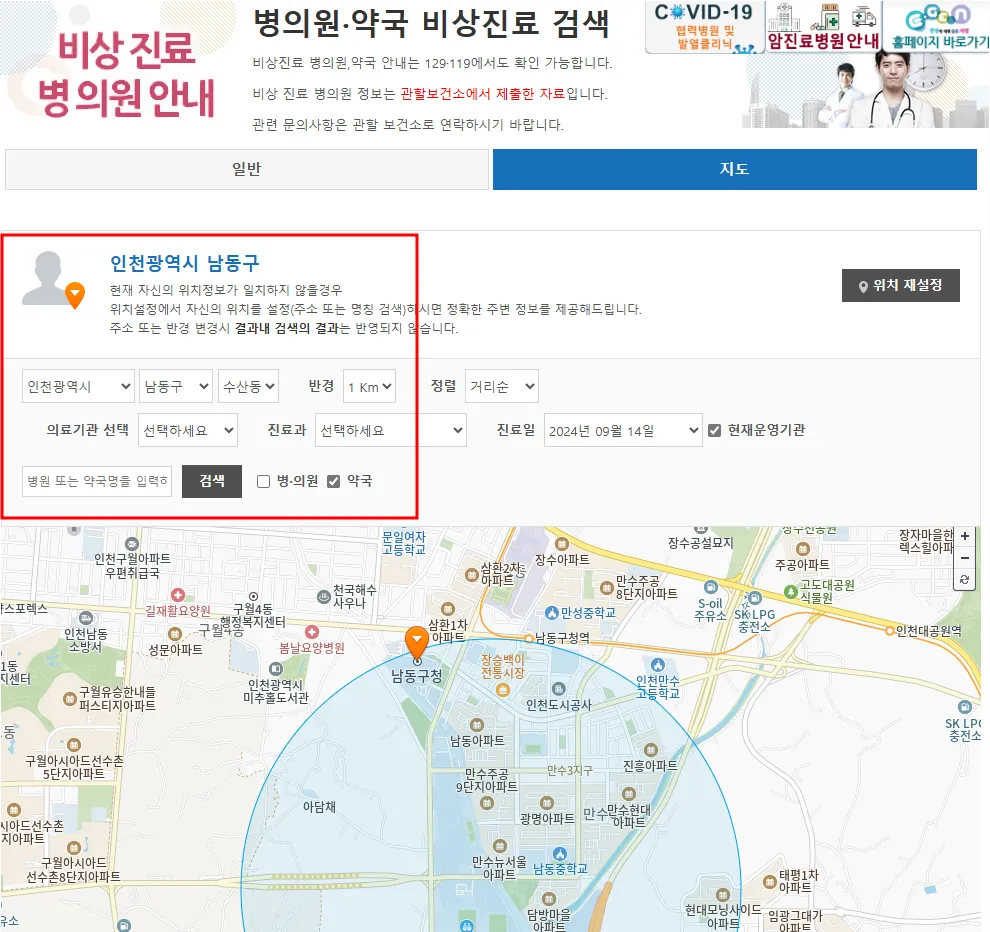The image size is (990, 932).
Task: Click the 장승백이 전통시장 marker
Action: [503, 690]
